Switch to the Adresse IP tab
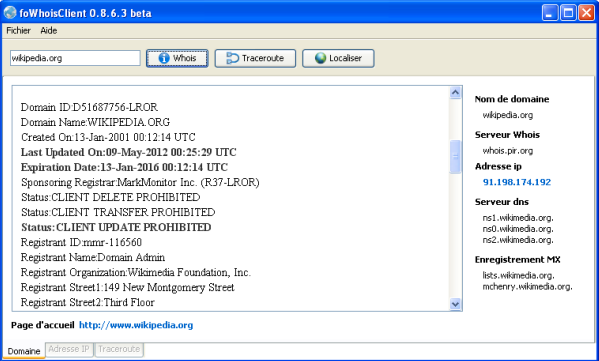The image size is (599, 361). point(69,349)
